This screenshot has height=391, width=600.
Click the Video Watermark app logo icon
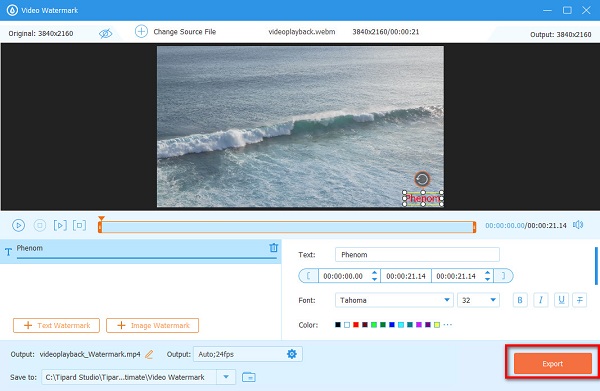pyautogui.click(x=12, y=10)
